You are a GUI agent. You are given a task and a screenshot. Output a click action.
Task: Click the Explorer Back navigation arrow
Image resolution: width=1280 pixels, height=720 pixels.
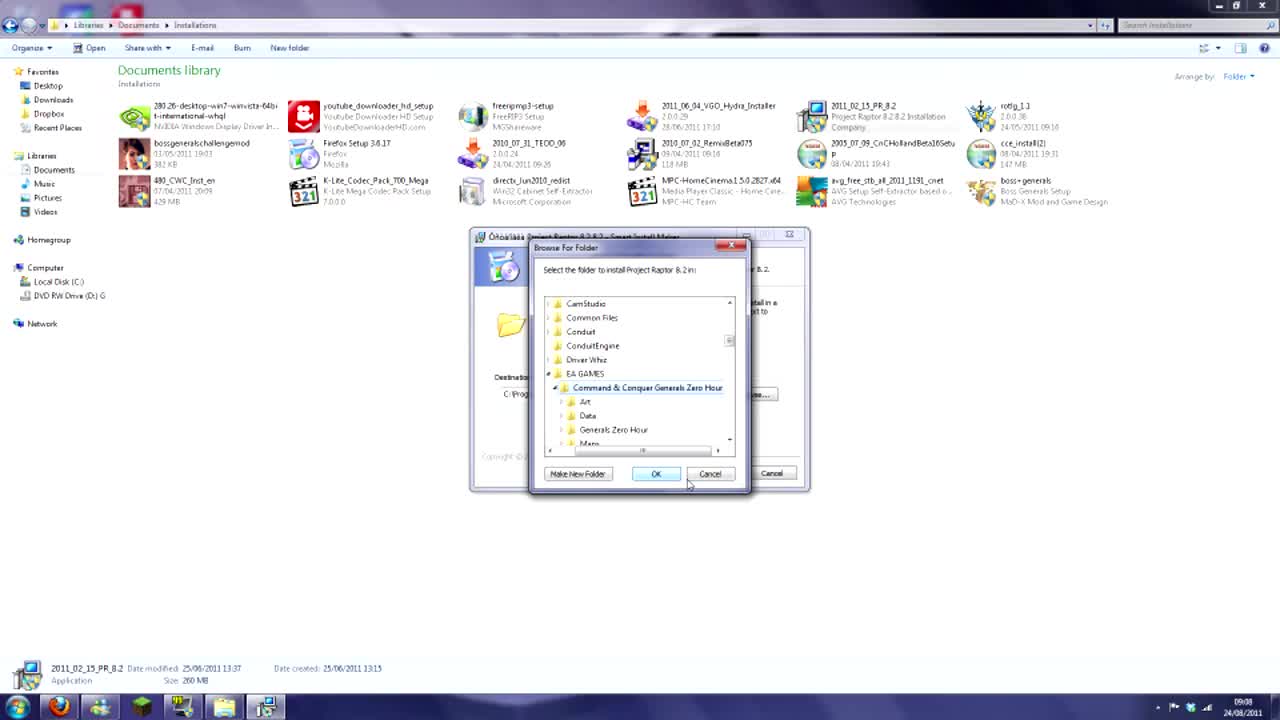click(x=10, y=25)
